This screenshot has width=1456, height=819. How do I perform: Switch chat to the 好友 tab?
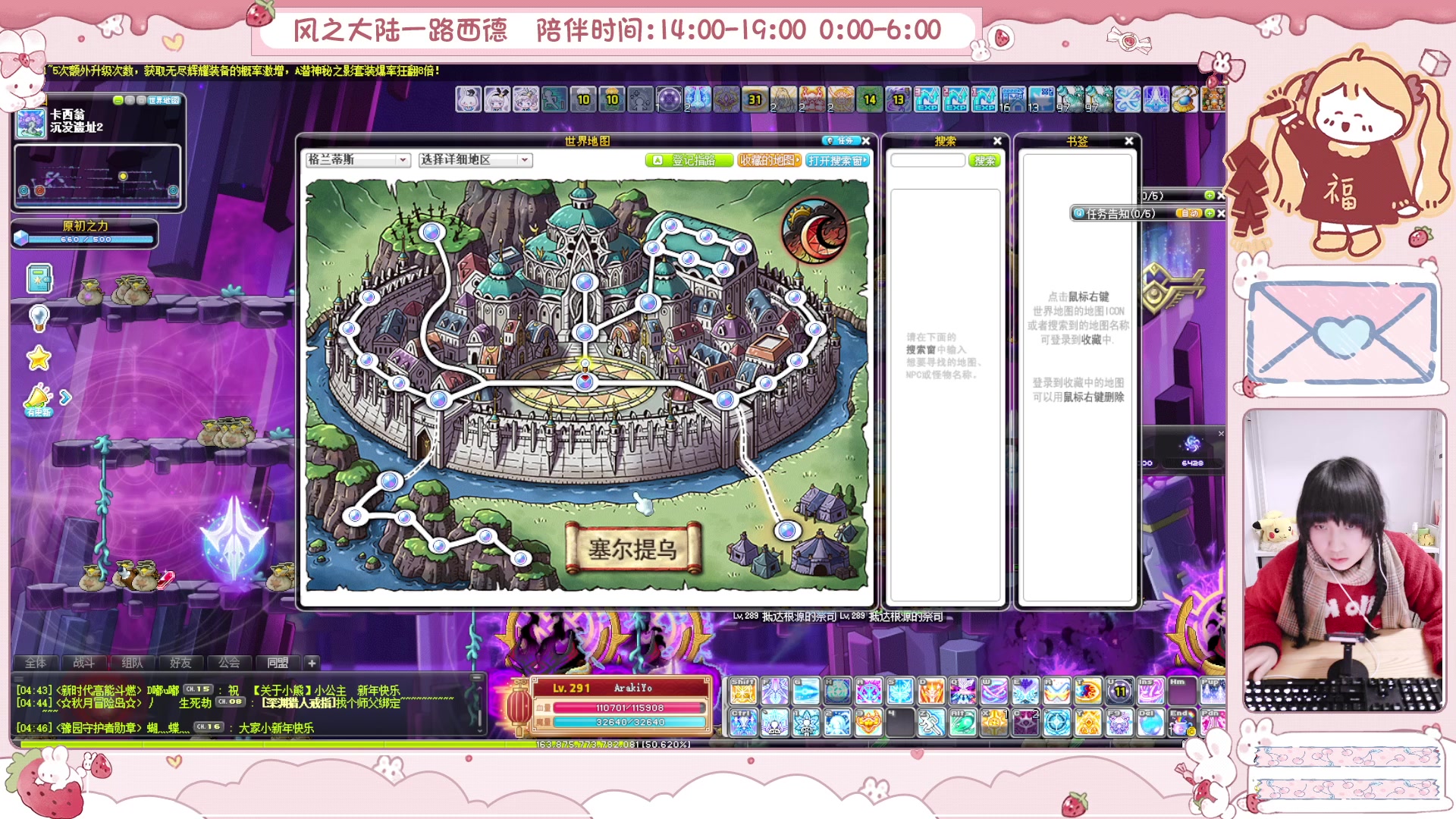(180, 663)
